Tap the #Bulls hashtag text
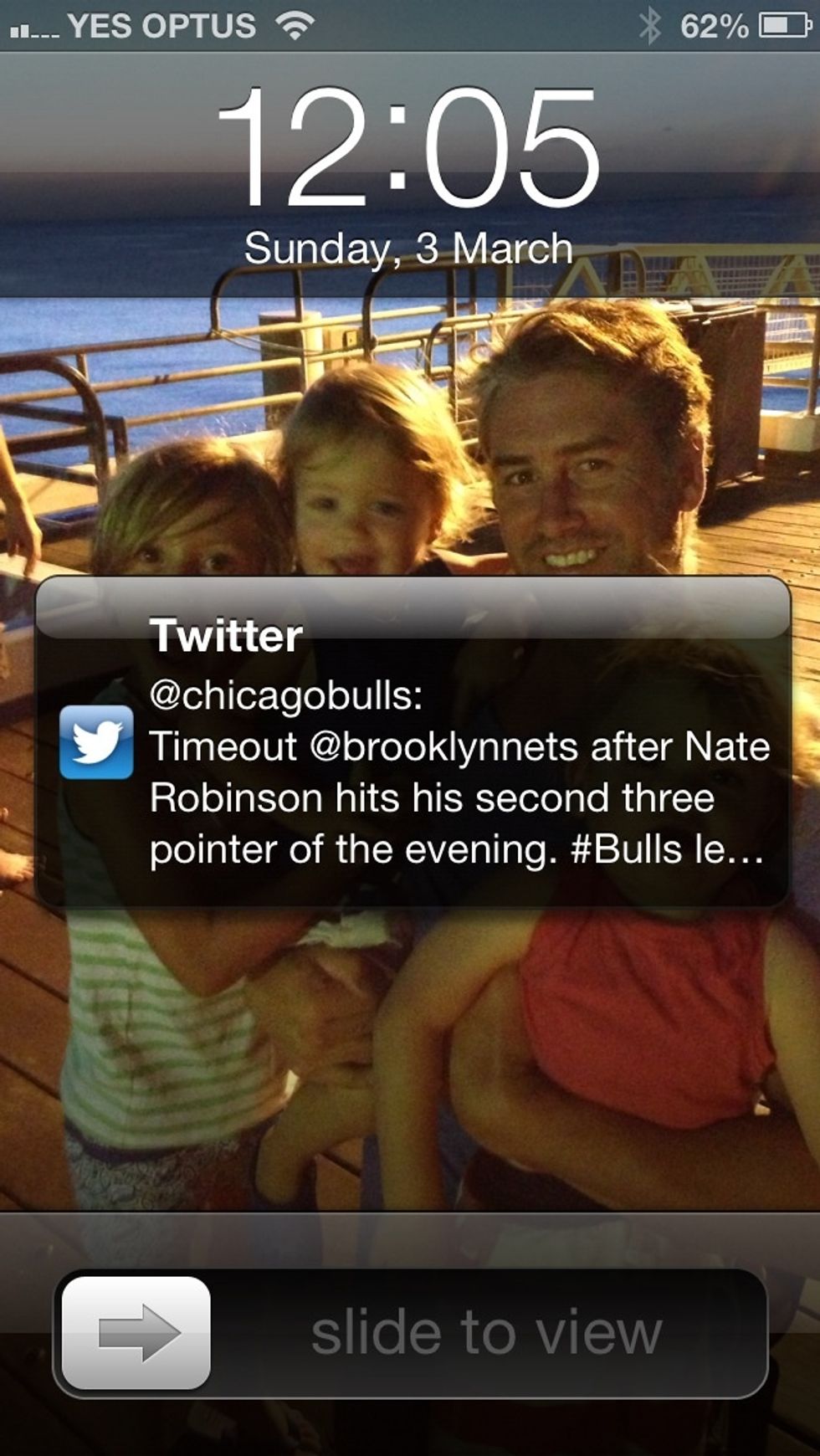The height and width of the screenshot is (1456, 820). pos(626,849)
